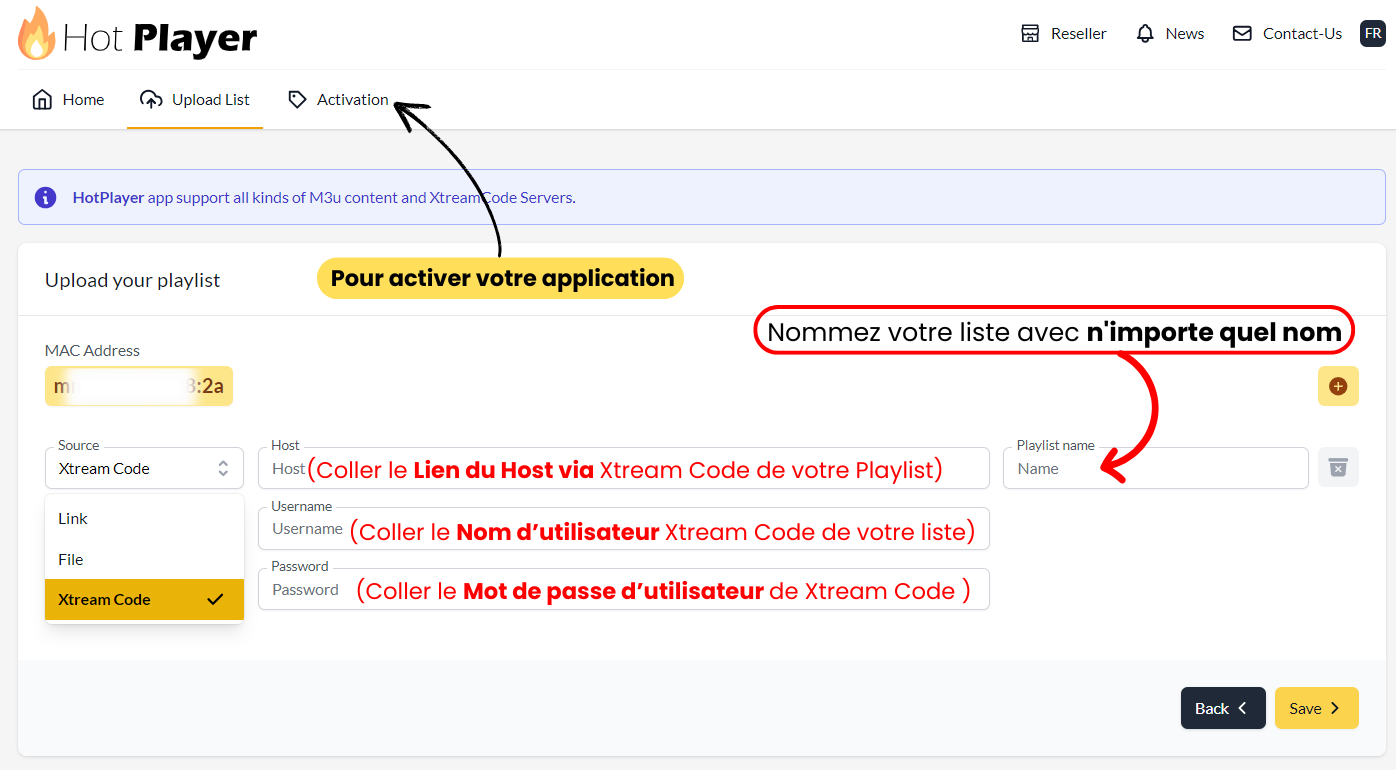The width and height of the screenshot is (1396, 770).
Task: Click the Hot Player flame logo
Action: pyautogui.click(x=37, y=34)
